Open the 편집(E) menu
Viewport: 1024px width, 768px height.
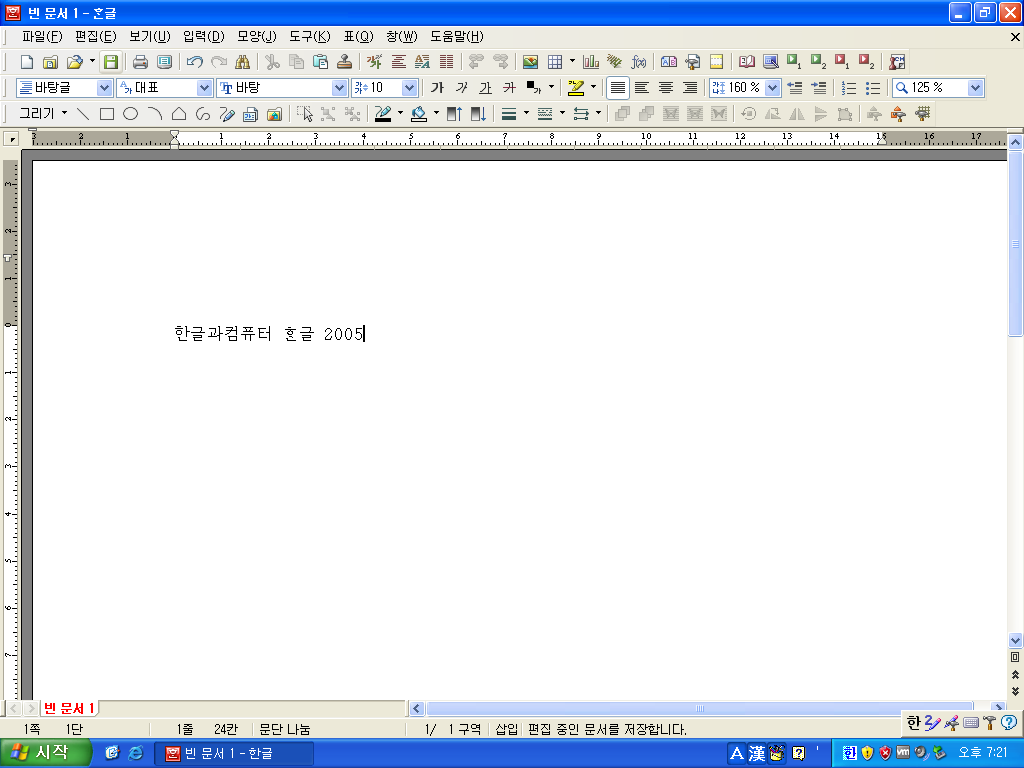(95, 37)
